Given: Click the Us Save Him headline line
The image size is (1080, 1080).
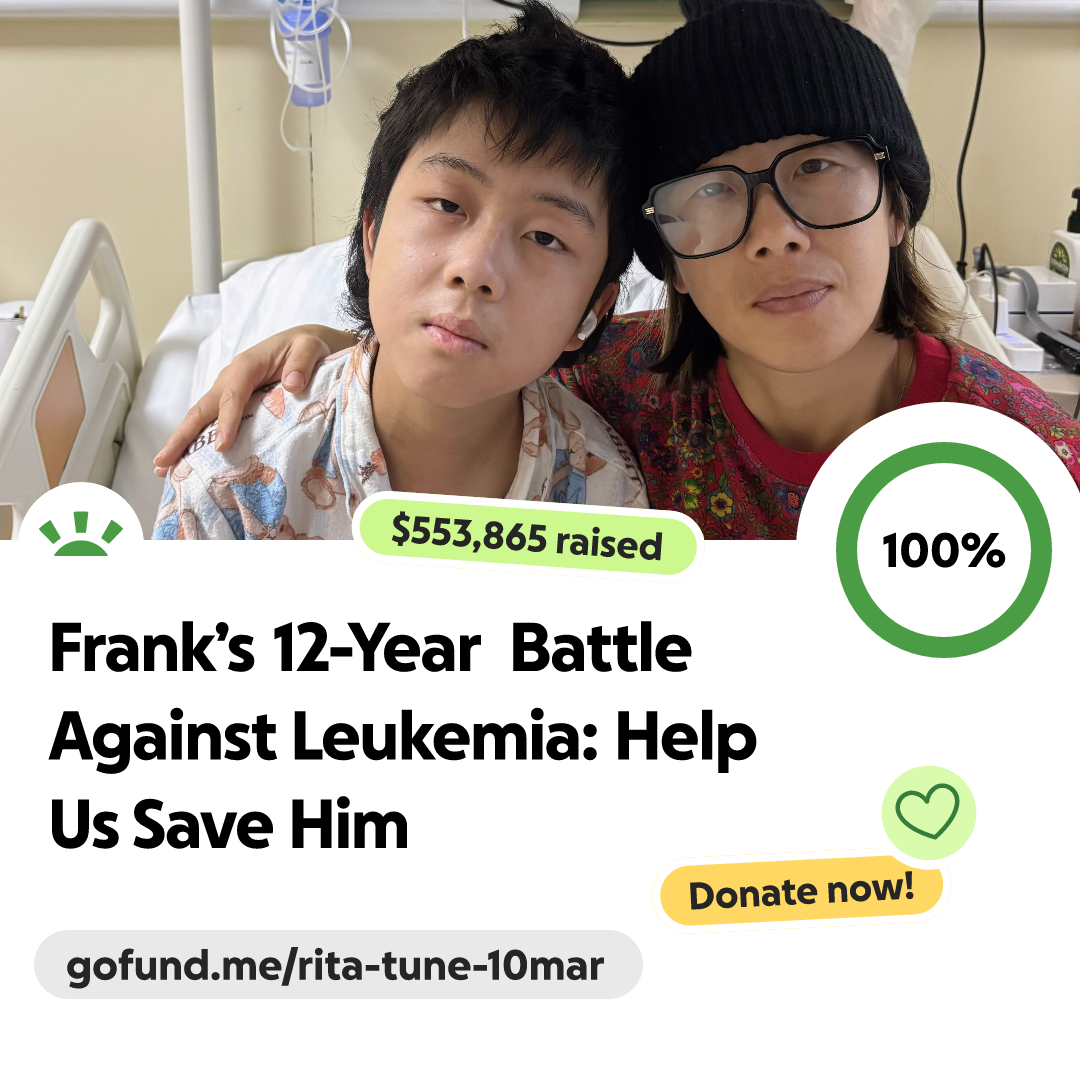Looking at the screenshot, I should (x=229, y=824).
